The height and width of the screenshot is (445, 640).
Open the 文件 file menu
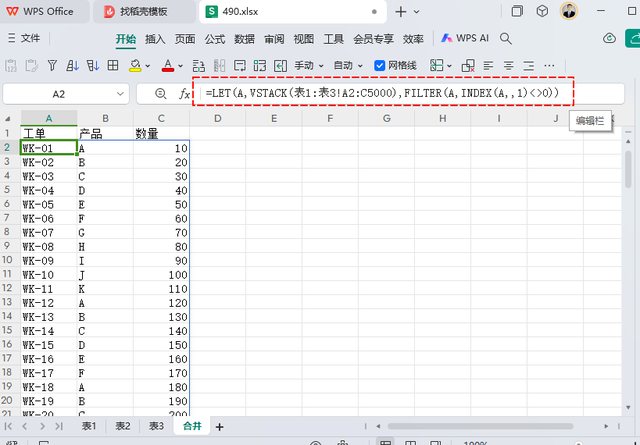(24, 38)
